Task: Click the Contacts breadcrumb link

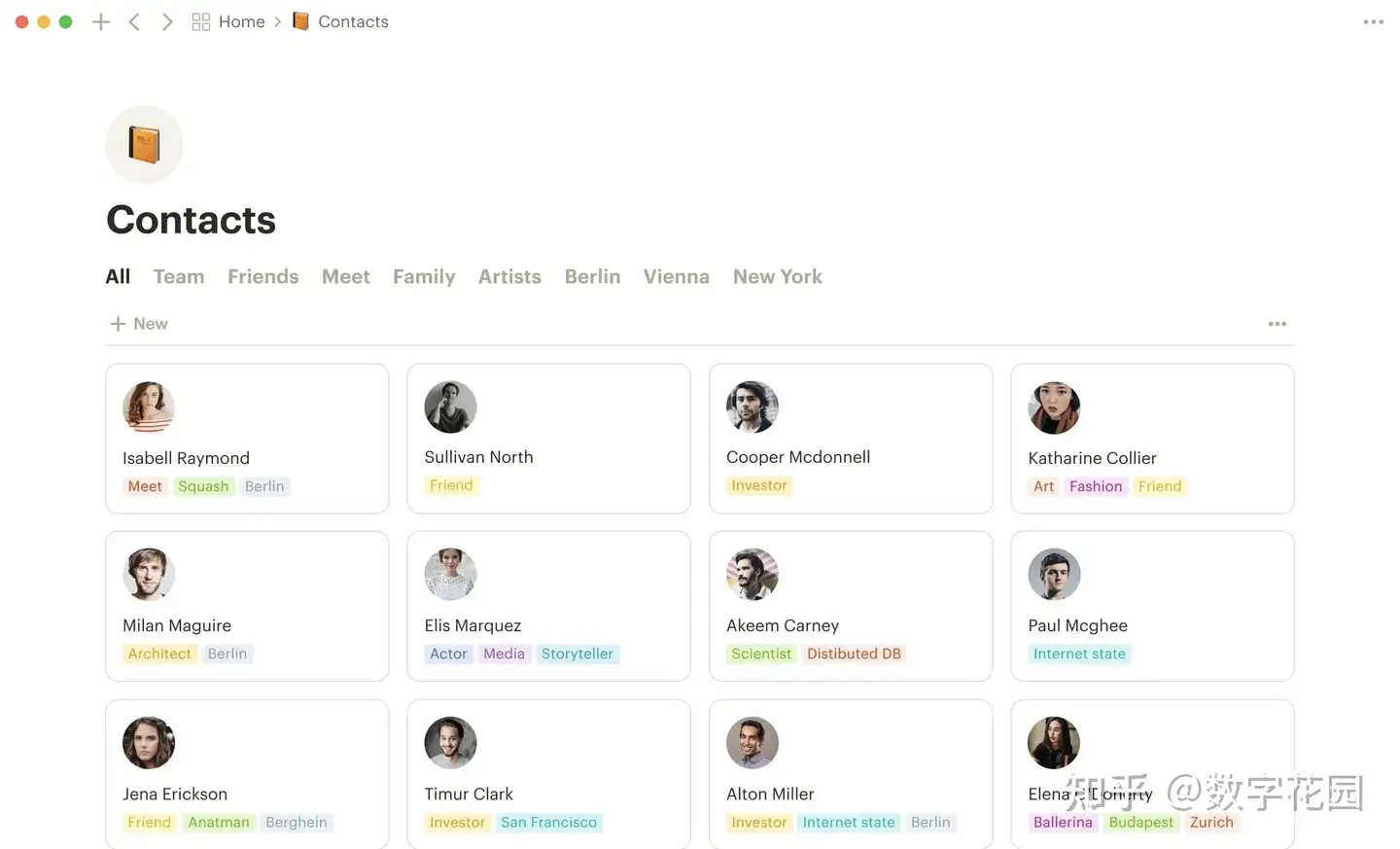Action: tap(353, 21)
